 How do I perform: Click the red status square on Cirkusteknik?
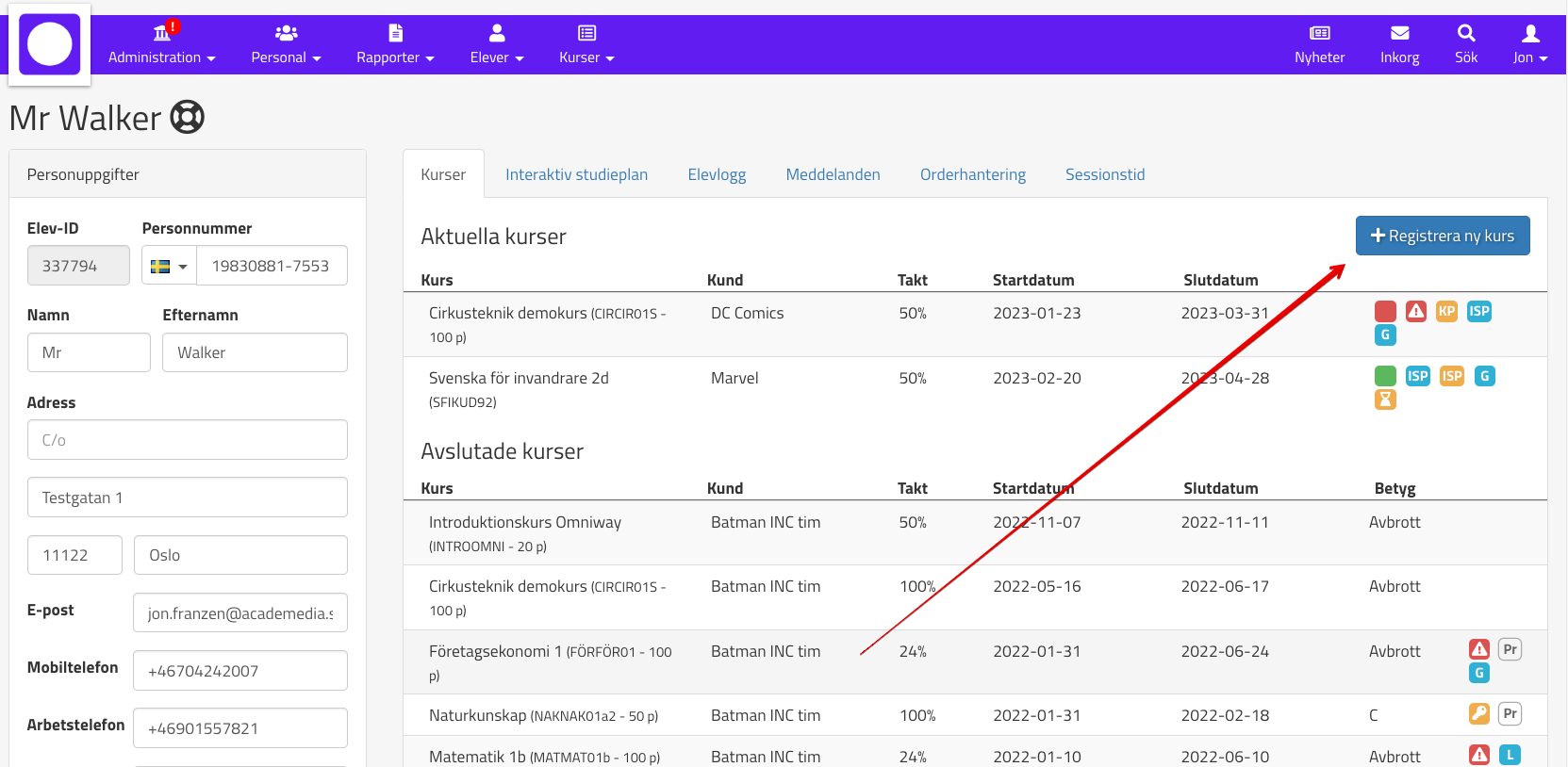click(1385, 312)
